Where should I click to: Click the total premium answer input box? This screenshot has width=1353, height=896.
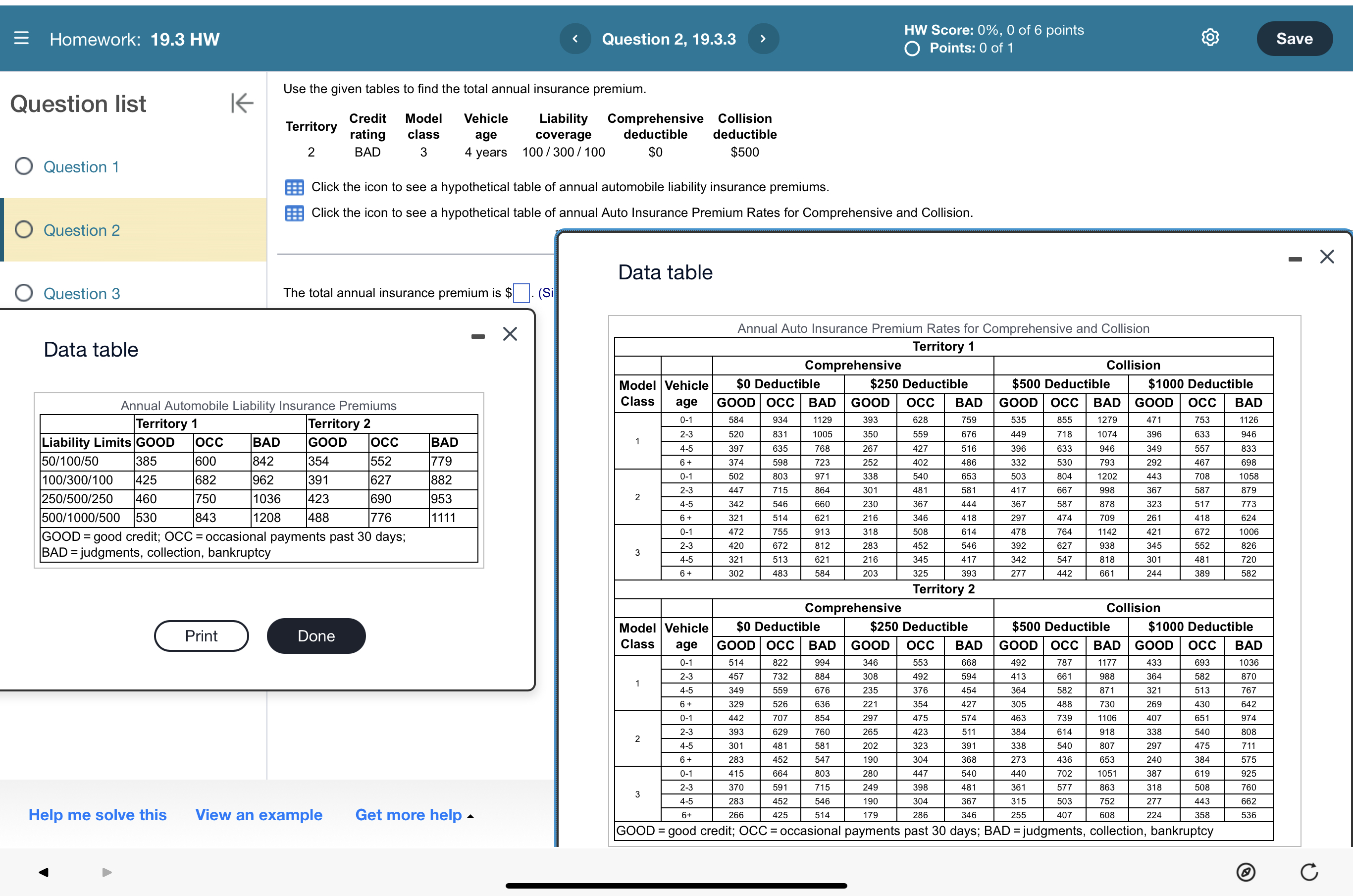tap(520, 293)
